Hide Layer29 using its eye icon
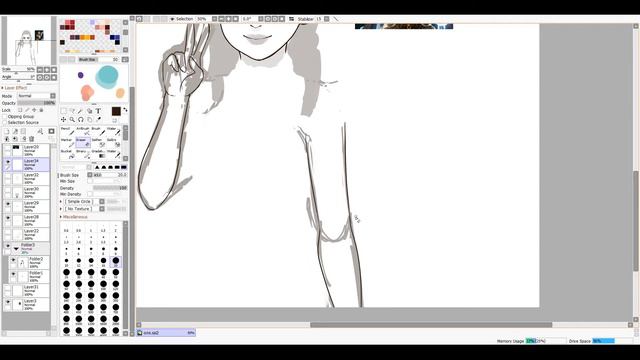This screenshot has width=640, height=360. 8,204
